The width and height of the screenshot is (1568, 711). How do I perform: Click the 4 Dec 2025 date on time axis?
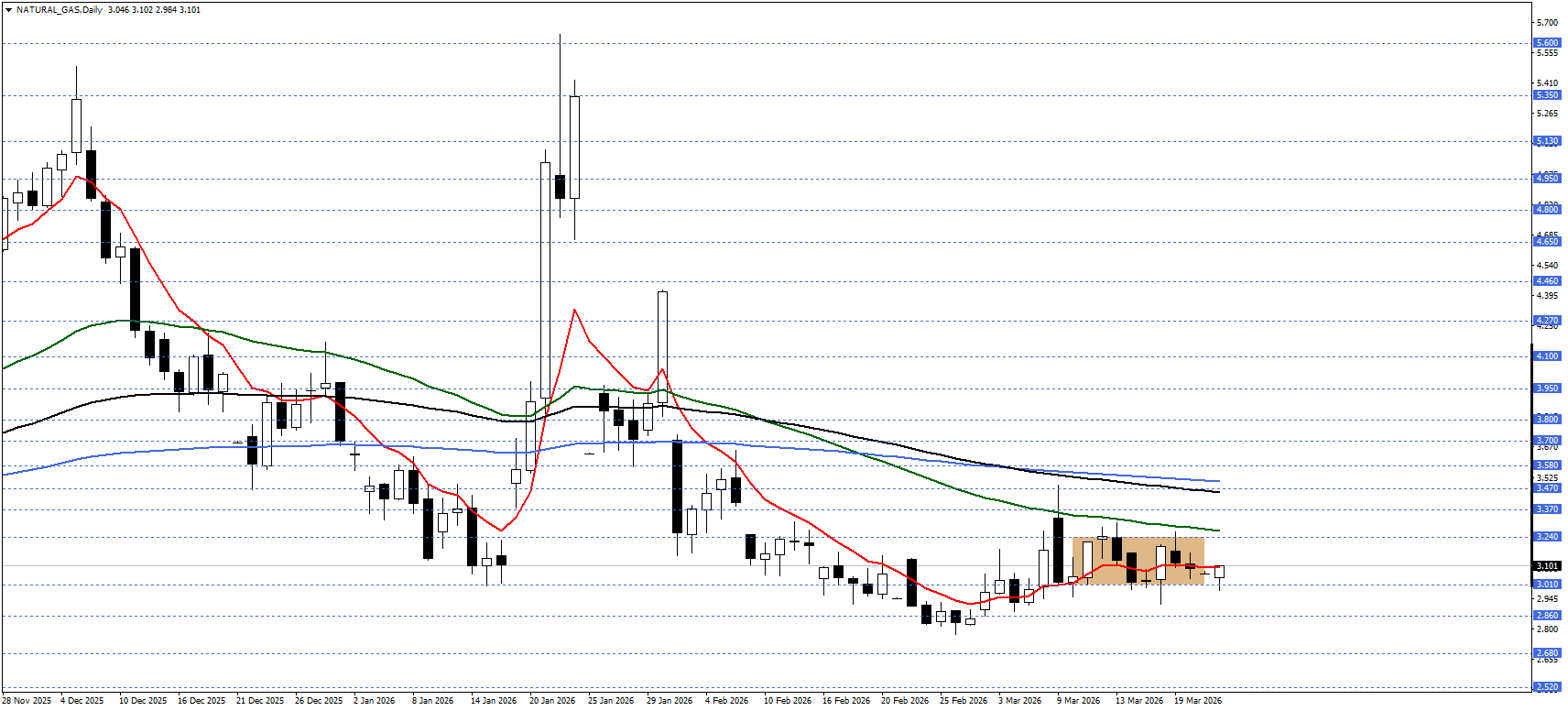(x=82, y=701)
